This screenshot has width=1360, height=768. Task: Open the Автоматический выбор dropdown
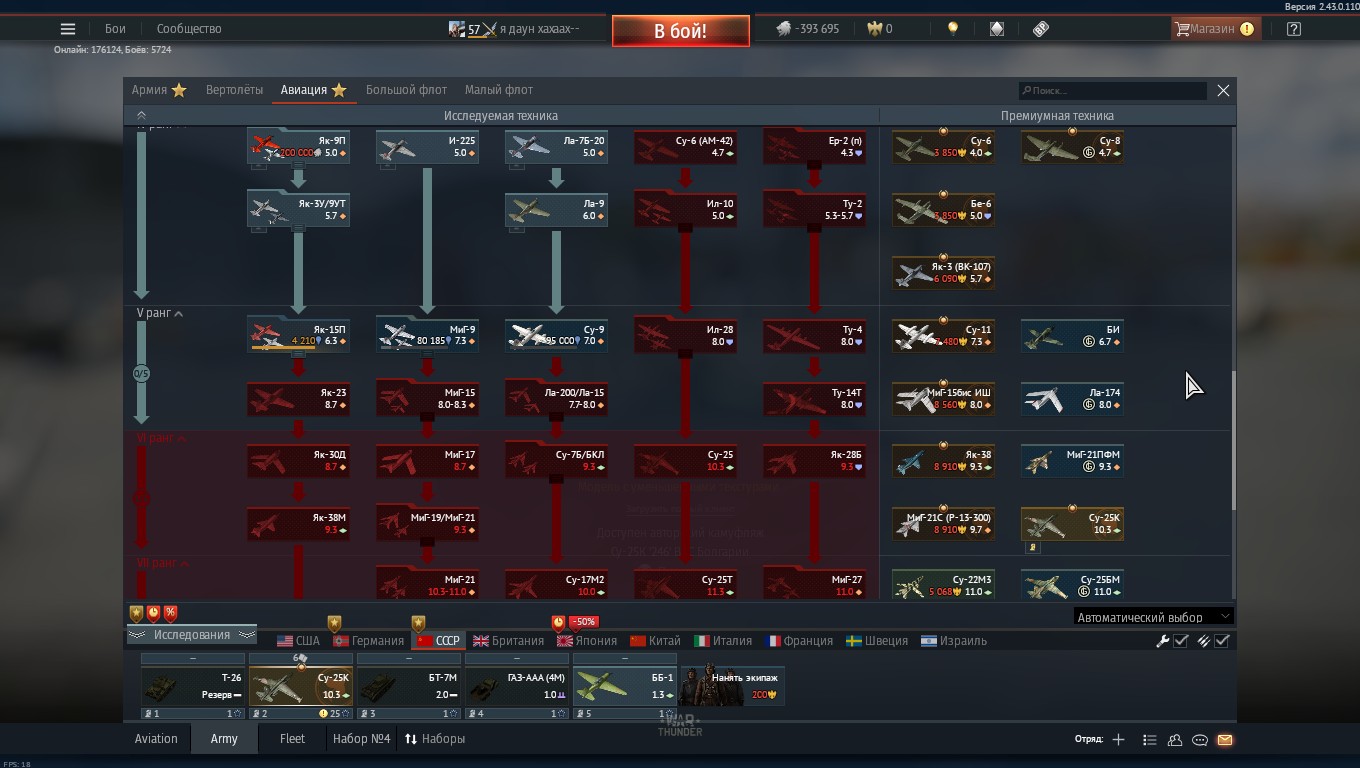pyautogui.click(x=1153, y=617)
